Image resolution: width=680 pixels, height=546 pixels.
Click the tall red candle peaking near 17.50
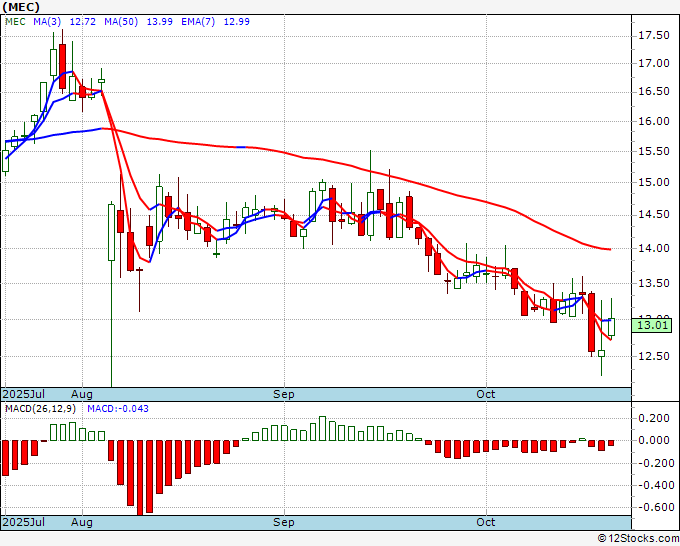tap(62, 66)
